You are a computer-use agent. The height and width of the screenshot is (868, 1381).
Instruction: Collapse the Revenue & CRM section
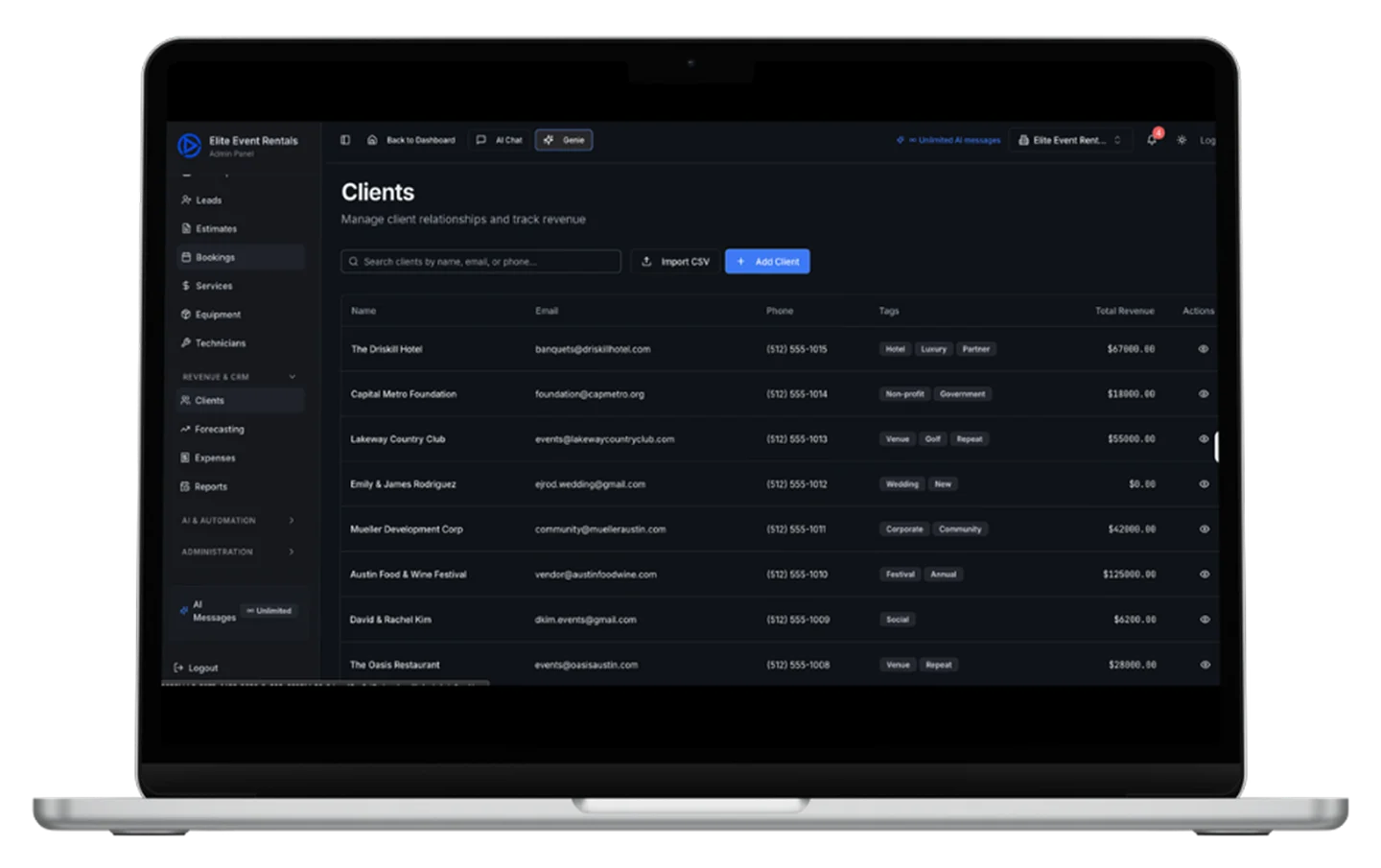coord(293,377)
